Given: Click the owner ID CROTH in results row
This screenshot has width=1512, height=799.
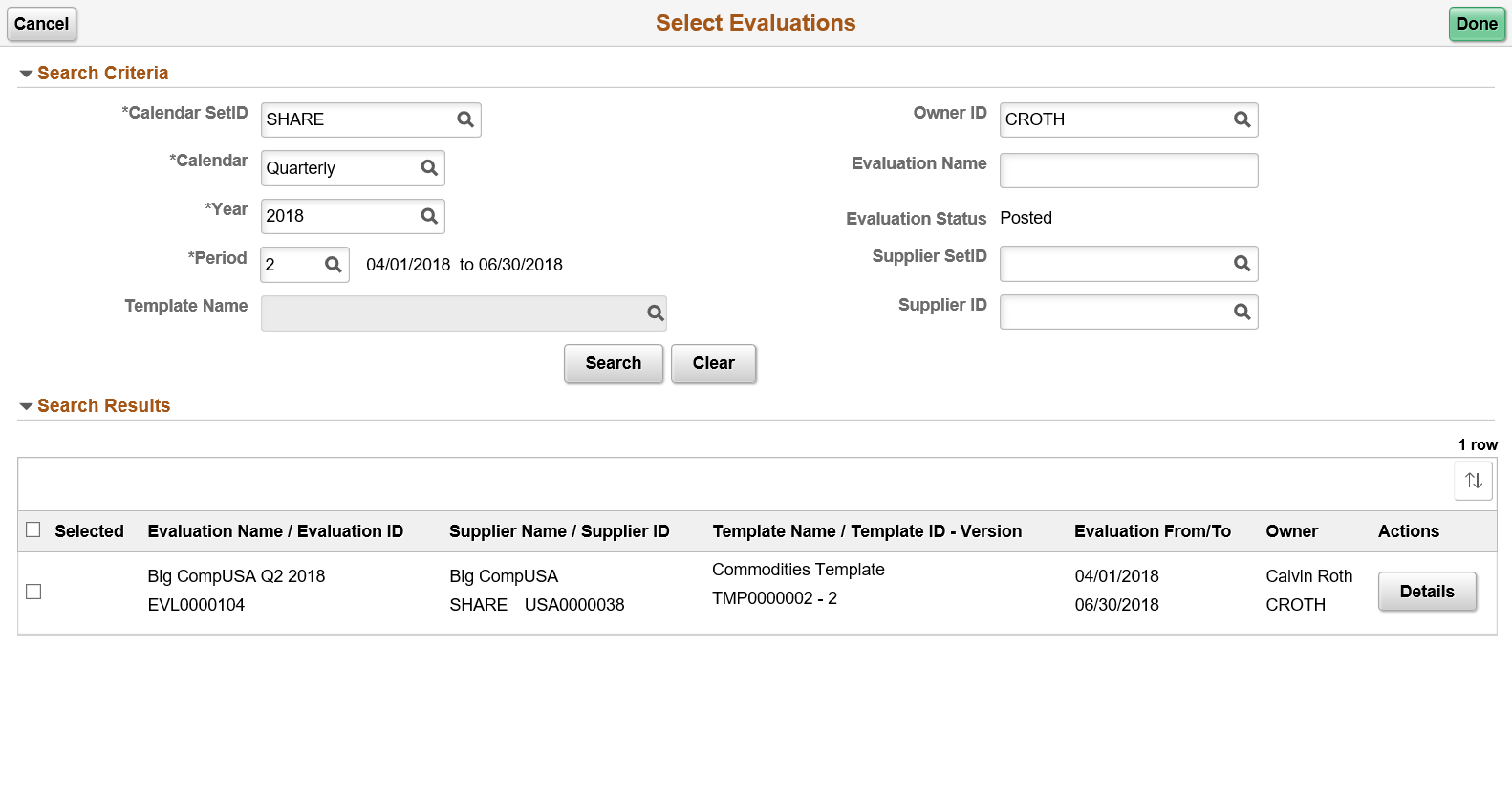Looking at the screenshot, I should [1295, 605].
